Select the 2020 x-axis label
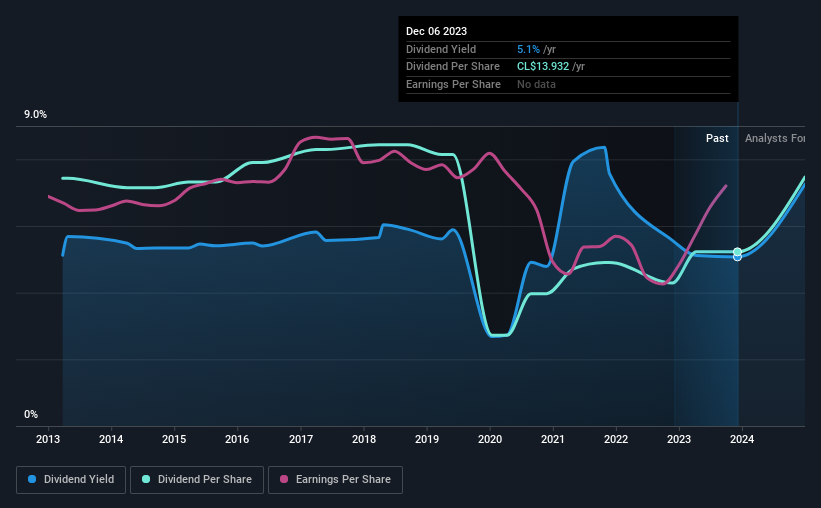 point(490,439)
